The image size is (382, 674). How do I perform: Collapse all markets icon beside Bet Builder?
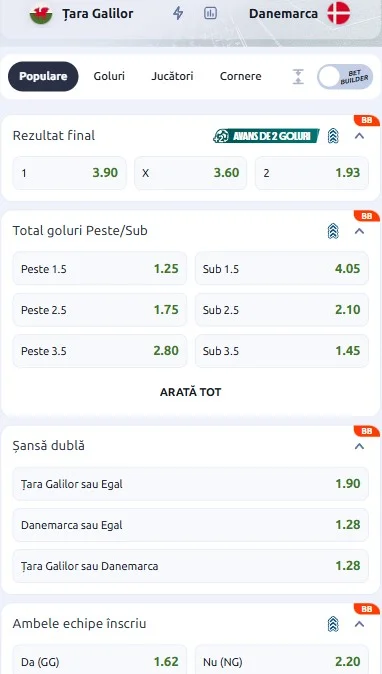pos(298,77)
